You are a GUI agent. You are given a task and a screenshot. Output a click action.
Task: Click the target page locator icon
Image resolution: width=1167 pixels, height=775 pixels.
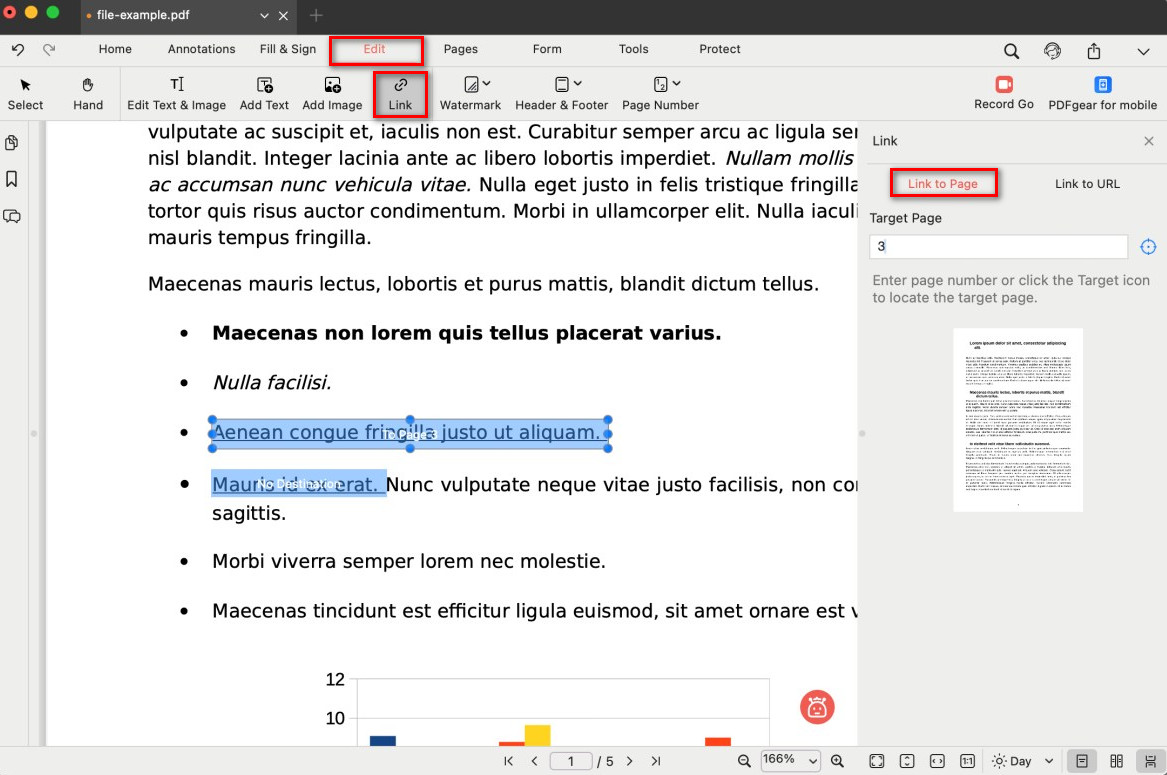[1148, 247]
